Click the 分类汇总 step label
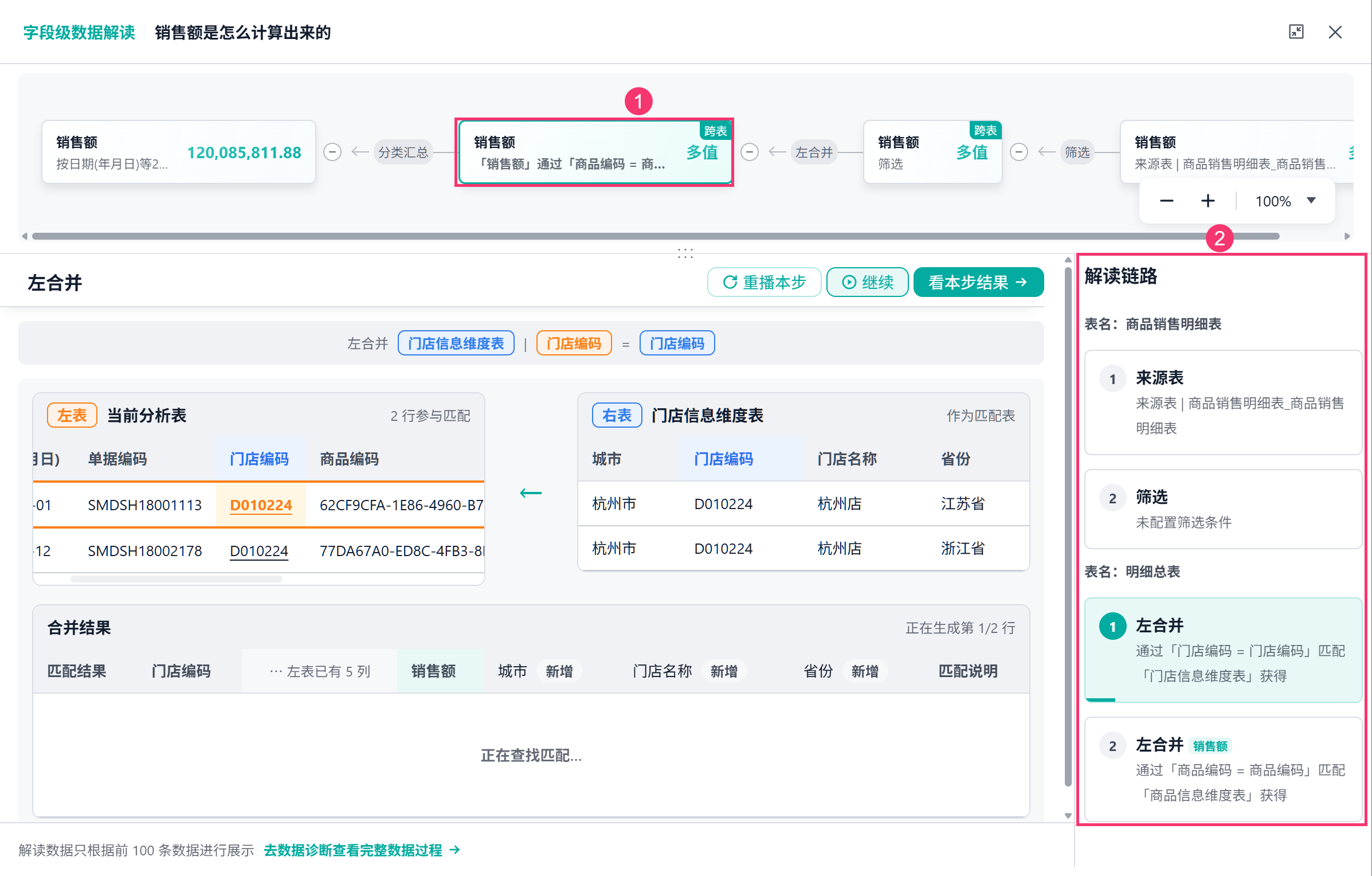1372x876 pixels. [403, 152]
